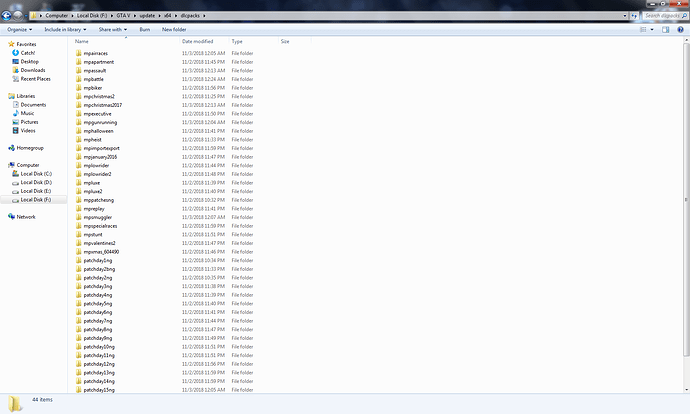Open the help question-mark icon
The image size is (690, 414).
point(680,29)
